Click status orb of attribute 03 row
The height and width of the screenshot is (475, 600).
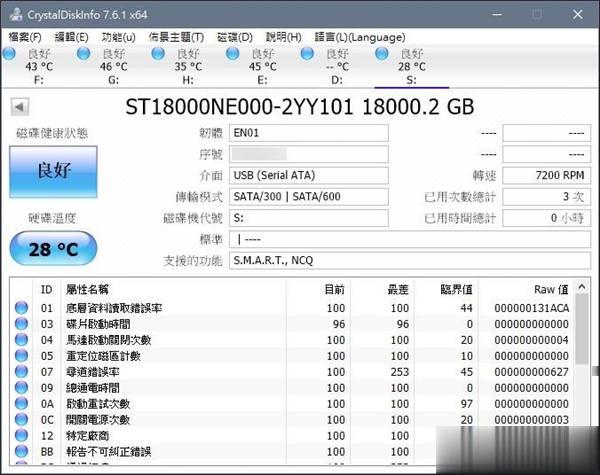[21, 324]
